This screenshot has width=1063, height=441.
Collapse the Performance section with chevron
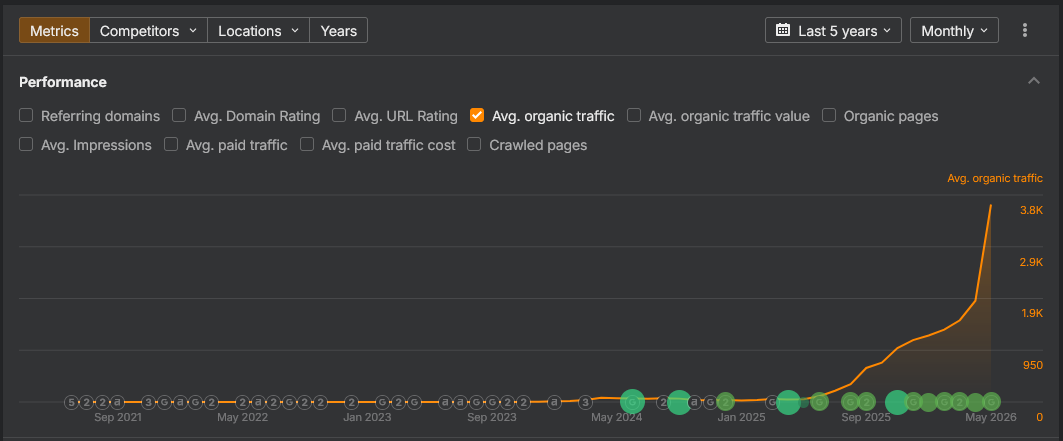pyautogui.click(x=1033, y=81)
